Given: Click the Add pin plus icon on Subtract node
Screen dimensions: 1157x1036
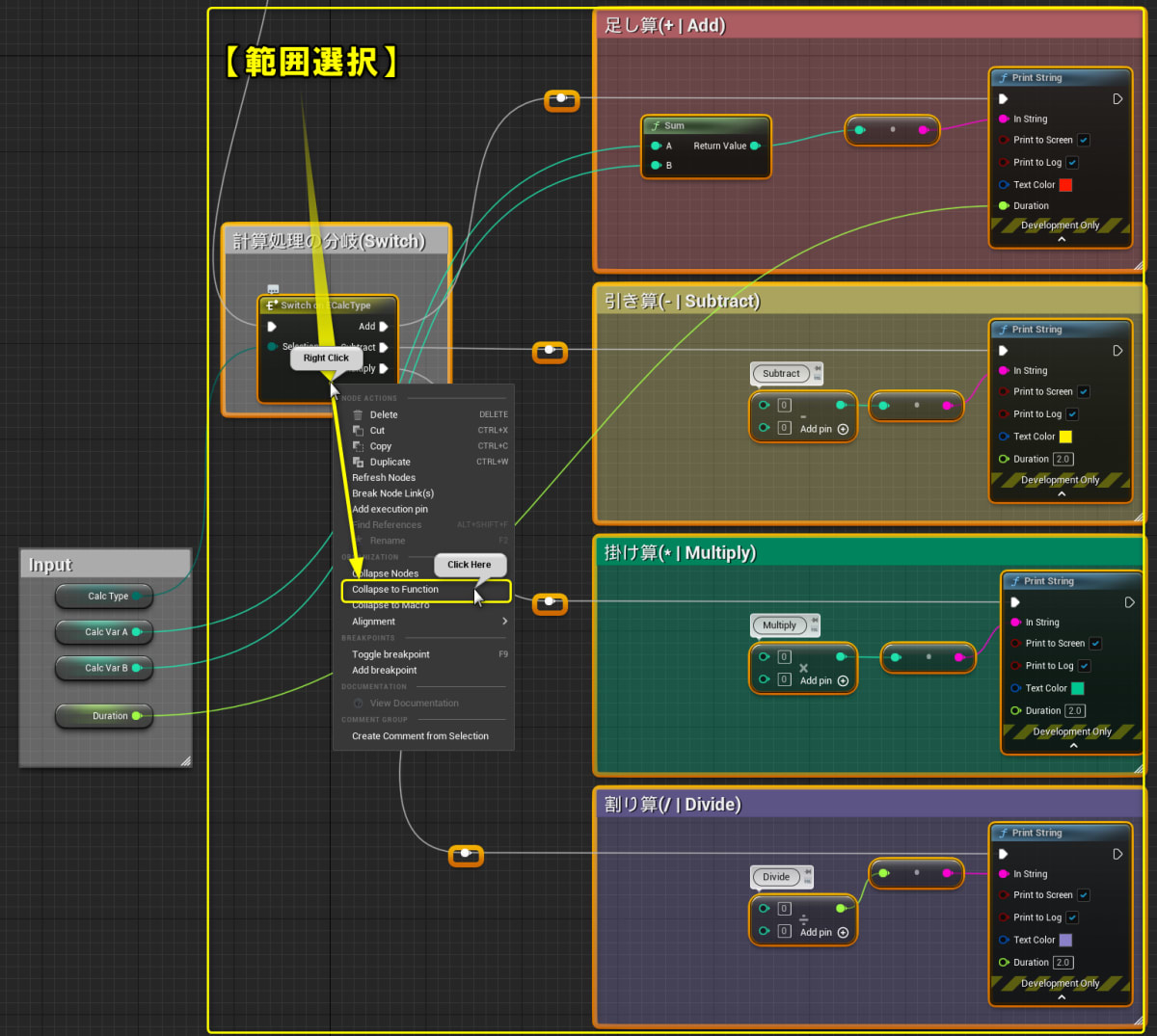Looking at the screenshot, I should (843, 428).
